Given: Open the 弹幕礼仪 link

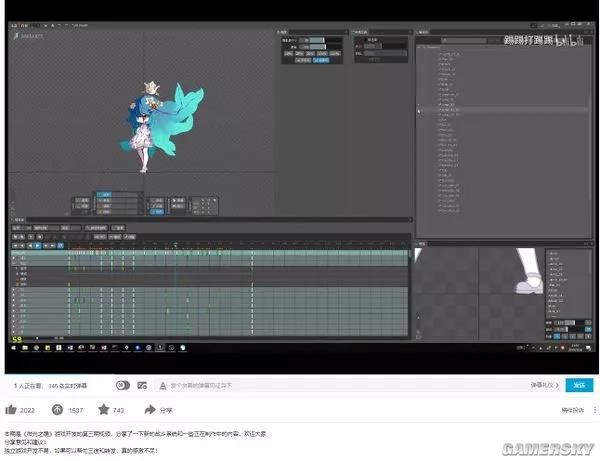Looking at the screenshot, I should [545, 385].
